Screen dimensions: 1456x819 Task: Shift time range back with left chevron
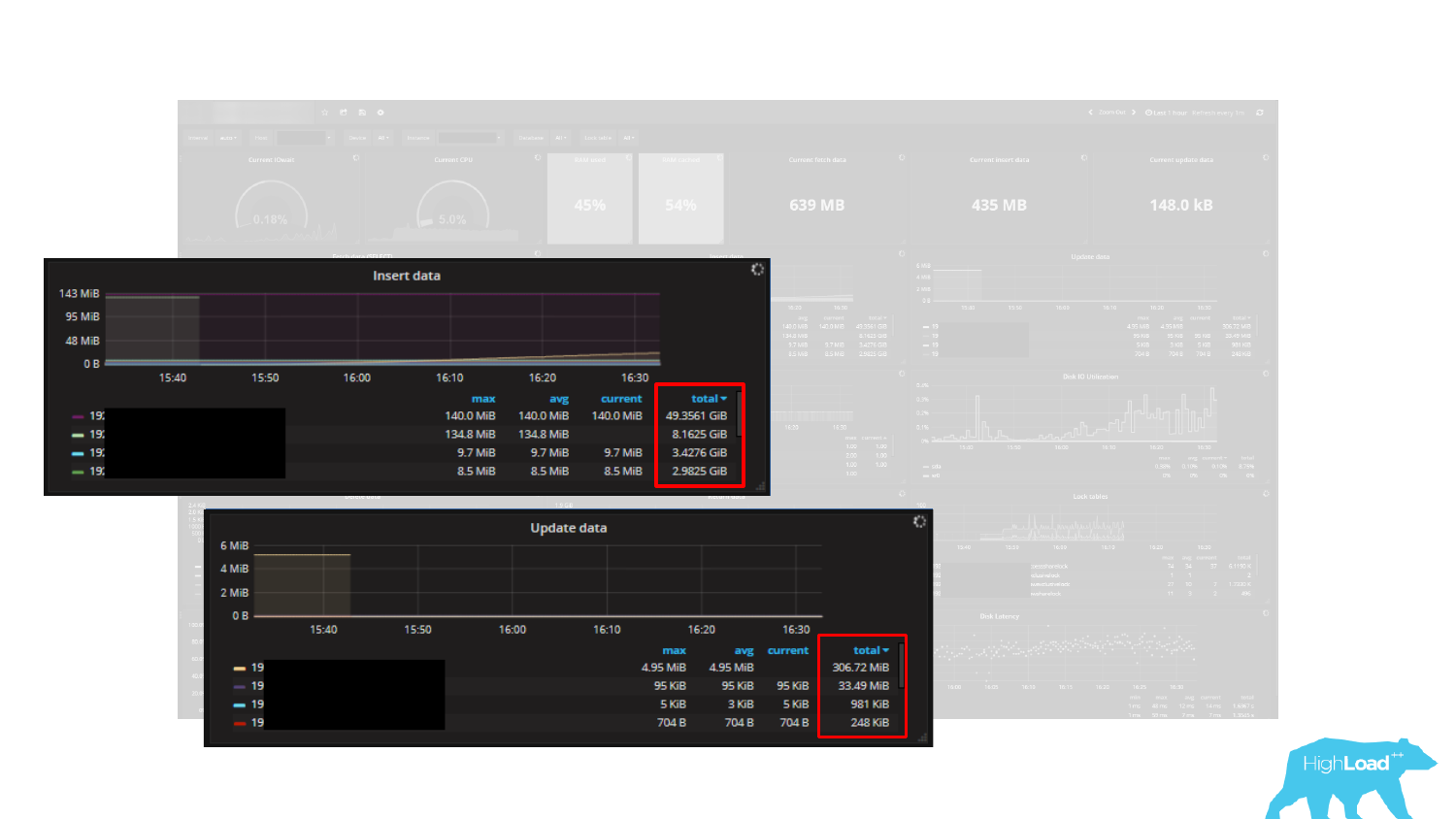pos(1091,113)
